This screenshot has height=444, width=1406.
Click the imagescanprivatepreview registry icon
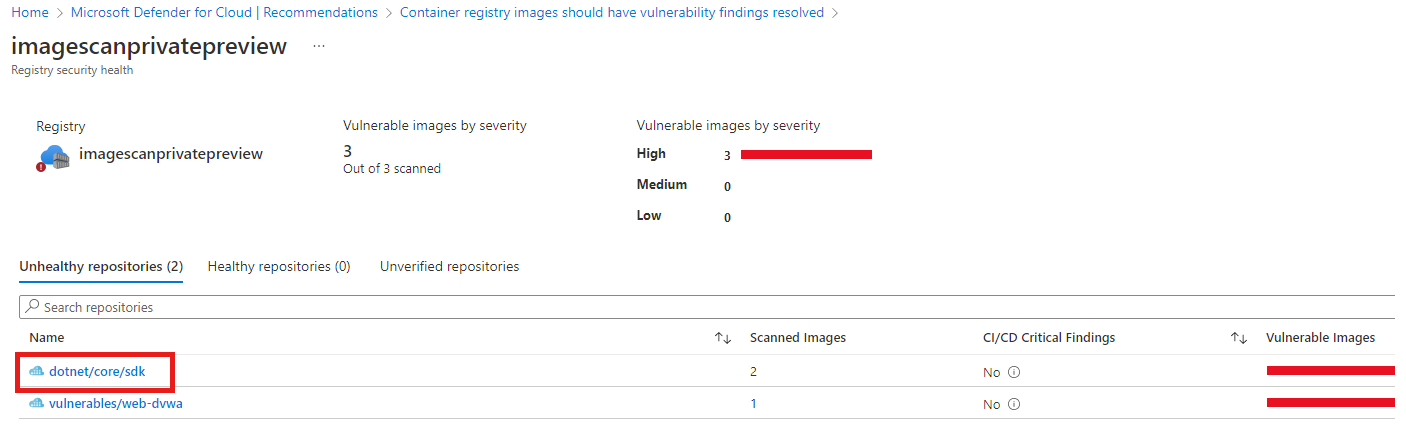tap(53, 157)
